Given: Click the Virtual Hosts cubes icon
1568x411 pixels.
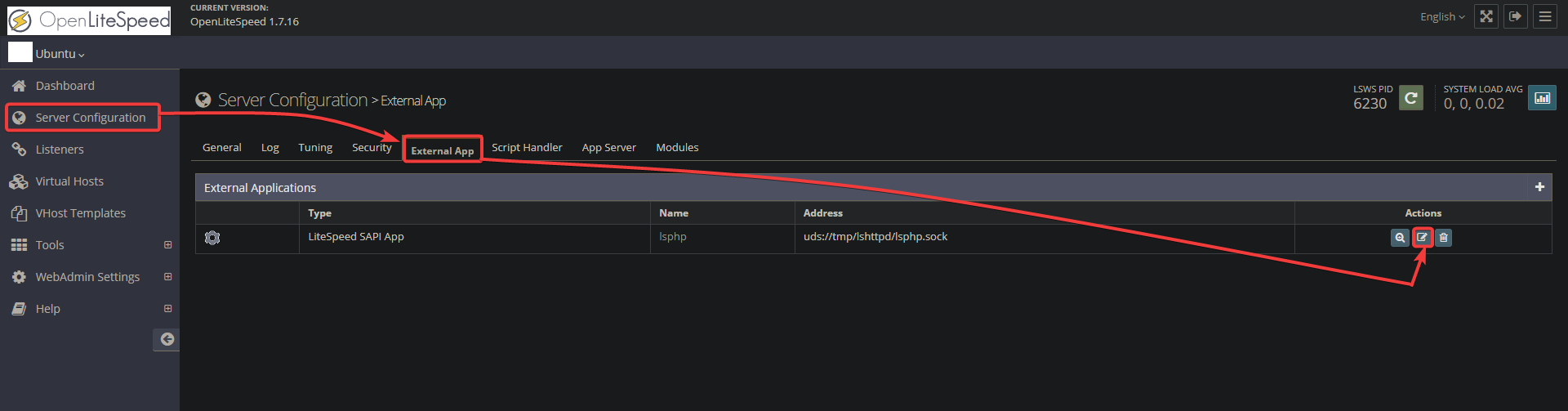Looking at the screenshot, I should [19, 181].
